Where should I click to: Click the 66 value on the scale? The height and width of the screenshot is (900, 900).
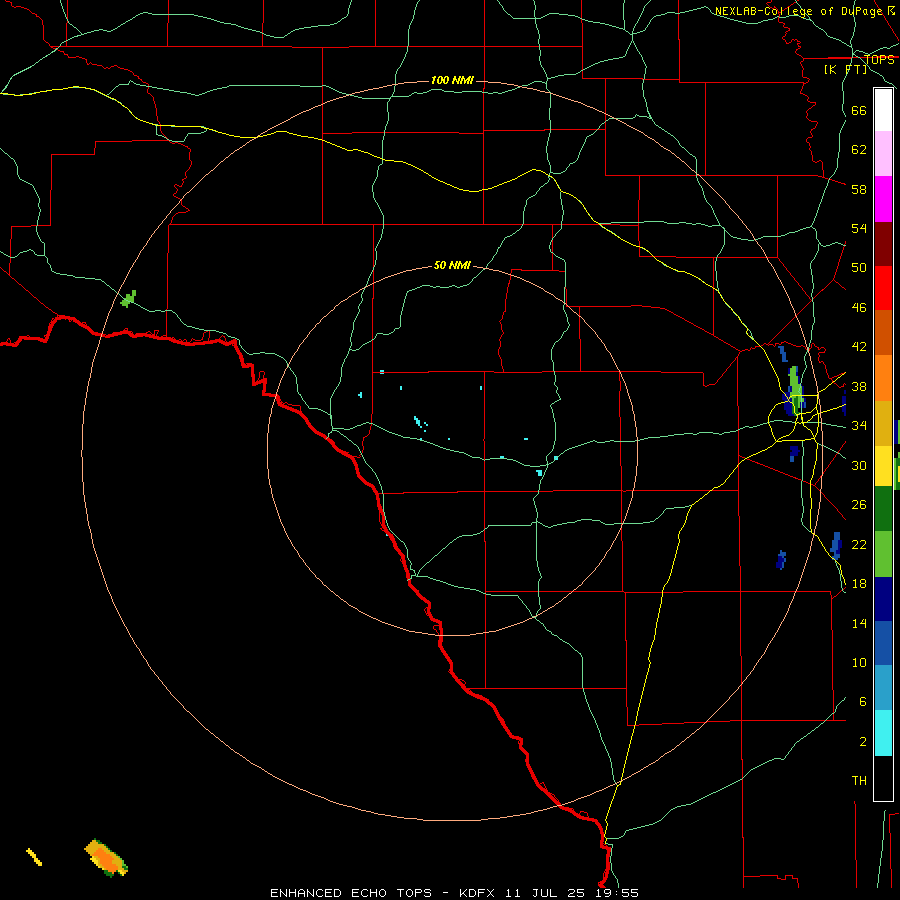pyautogui.click(x=859, y=110)
